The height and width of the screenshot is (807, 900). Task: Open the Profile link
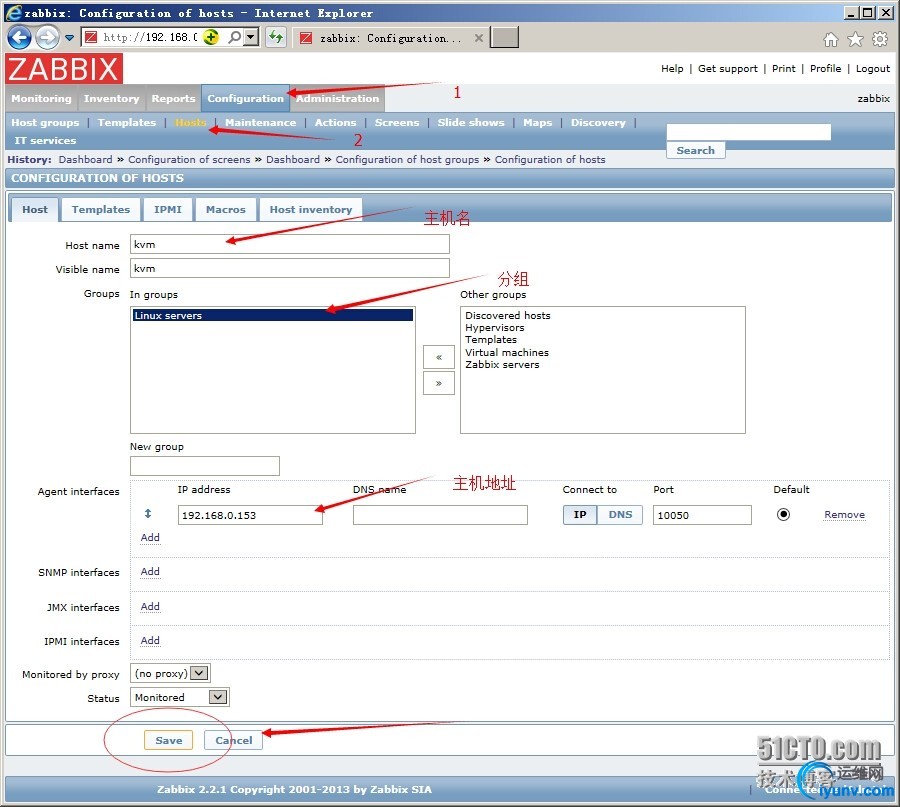pos(825,69)
